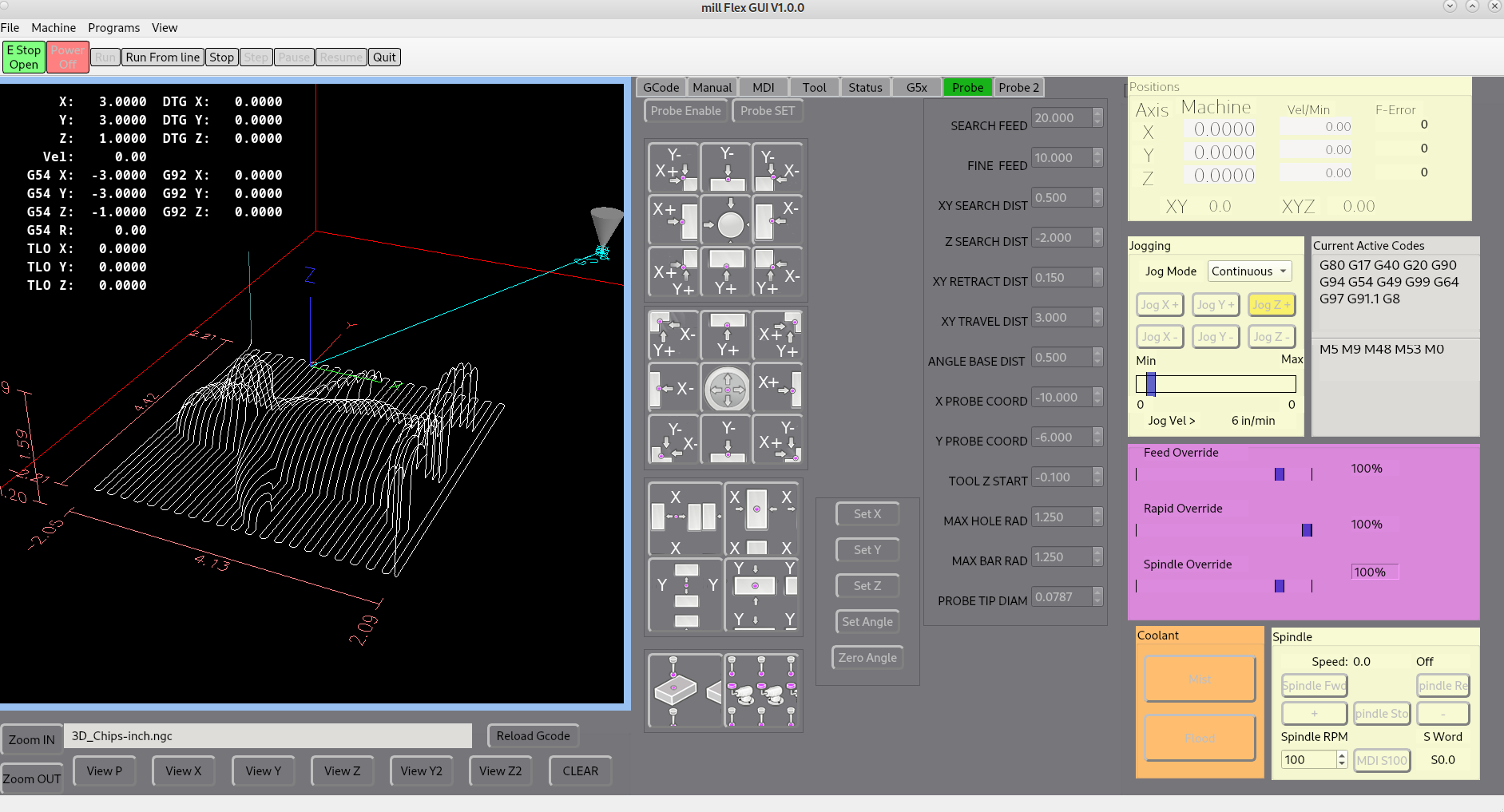Click the Jog Vel slider
The image size is (1504, 812).
[x=1216, y=384]
